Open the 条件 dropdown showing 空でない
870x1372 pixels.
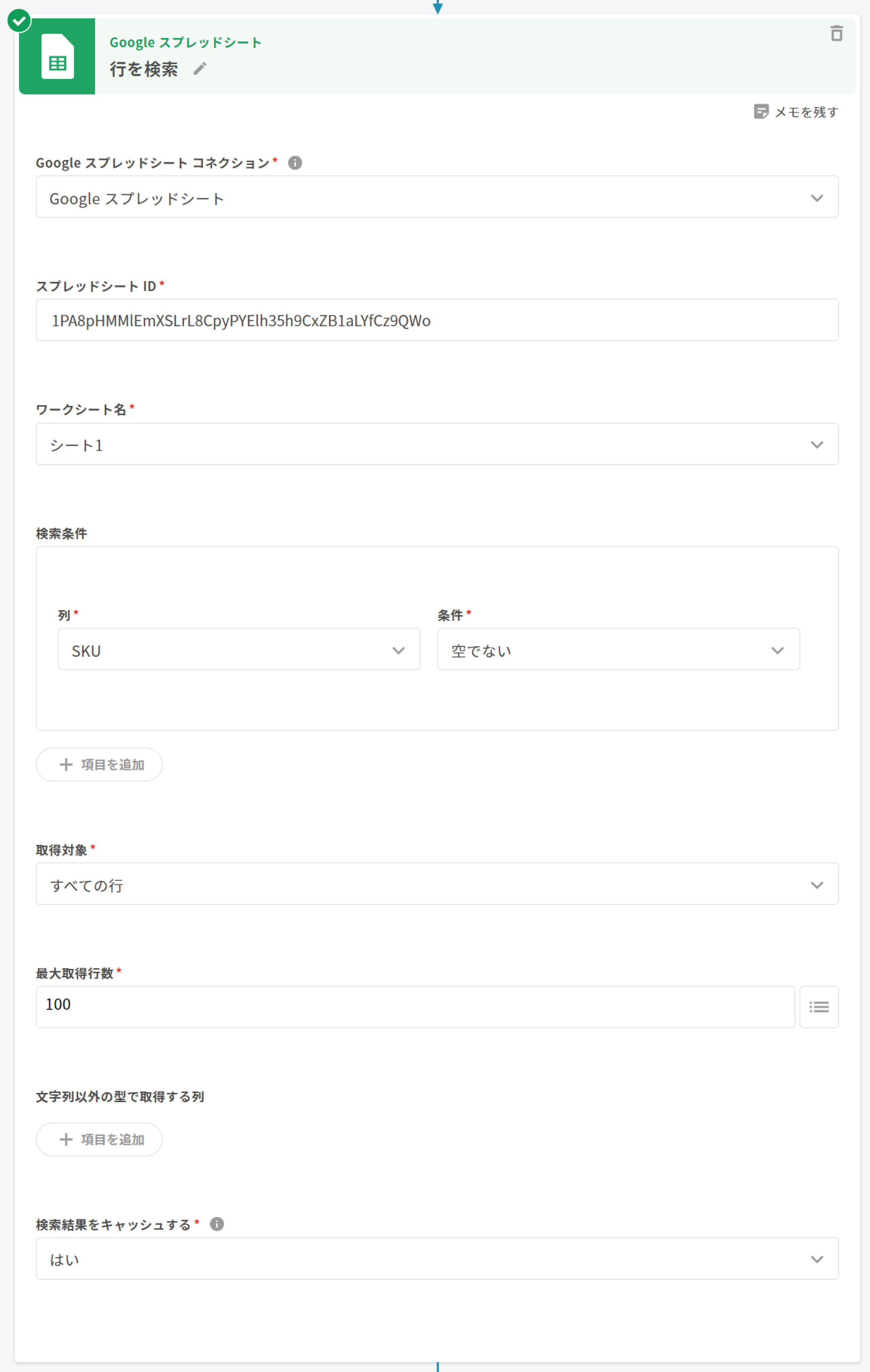pyautogui.click(x=617, y=650)
